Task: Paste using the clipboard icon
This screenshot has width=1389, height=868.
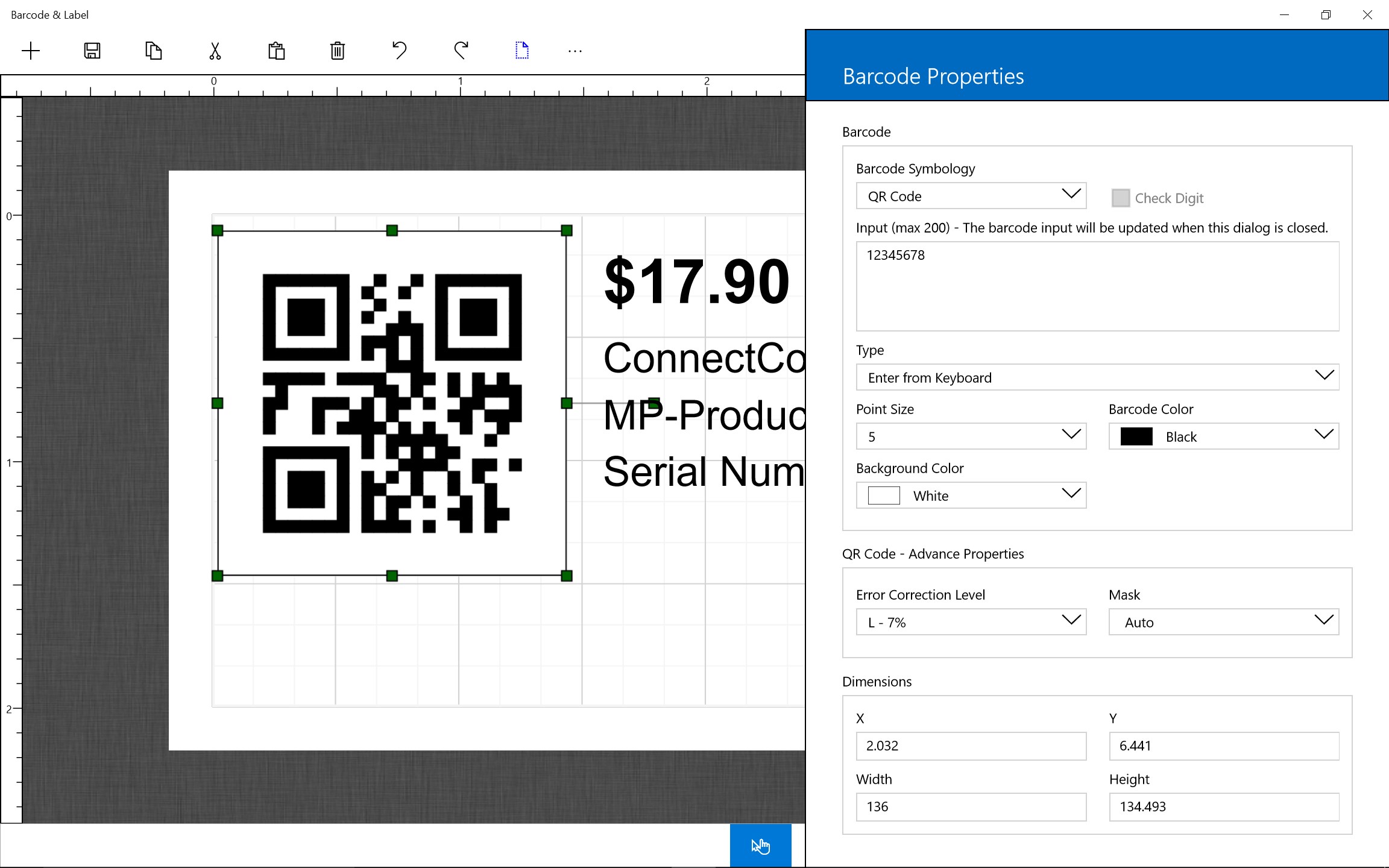Action: coord(277,51)
